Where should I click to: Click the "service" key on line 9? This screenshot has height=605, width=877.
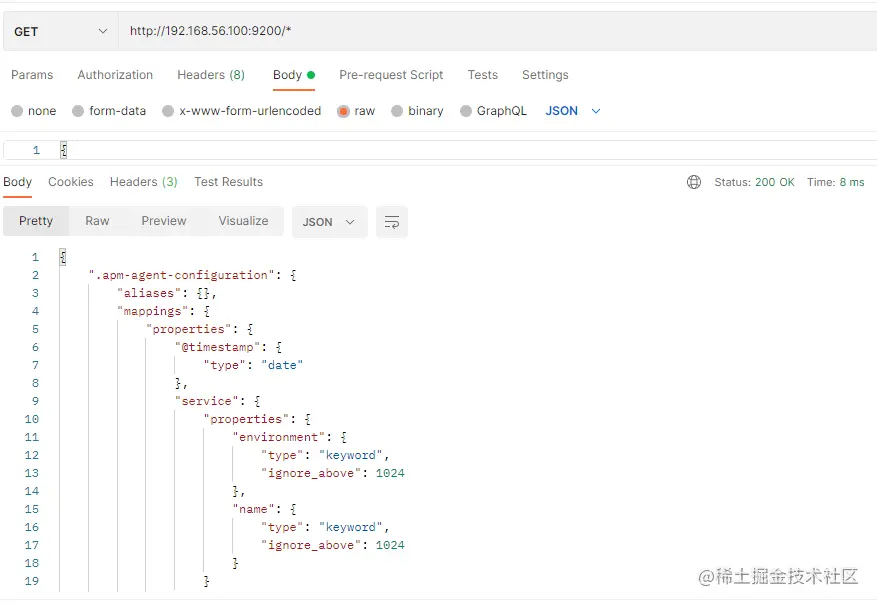click(206, 401)
